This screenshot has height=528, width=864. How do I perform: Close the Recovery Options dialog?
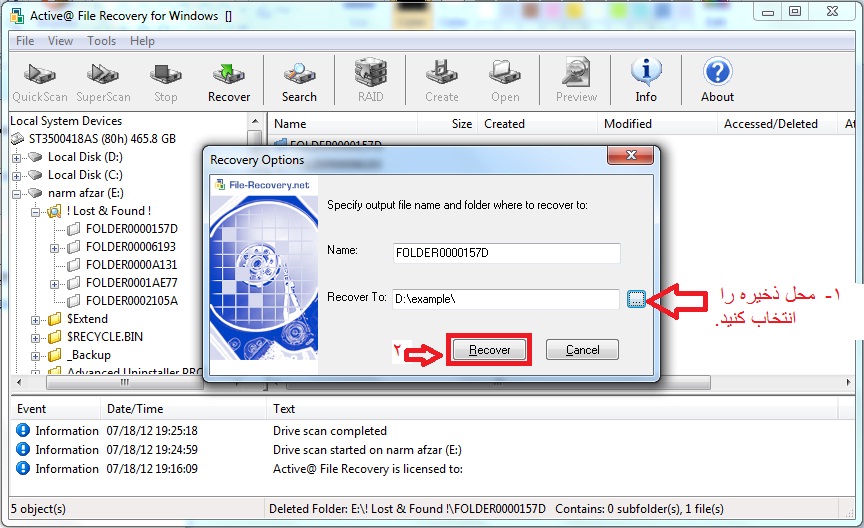coord(631,155)
